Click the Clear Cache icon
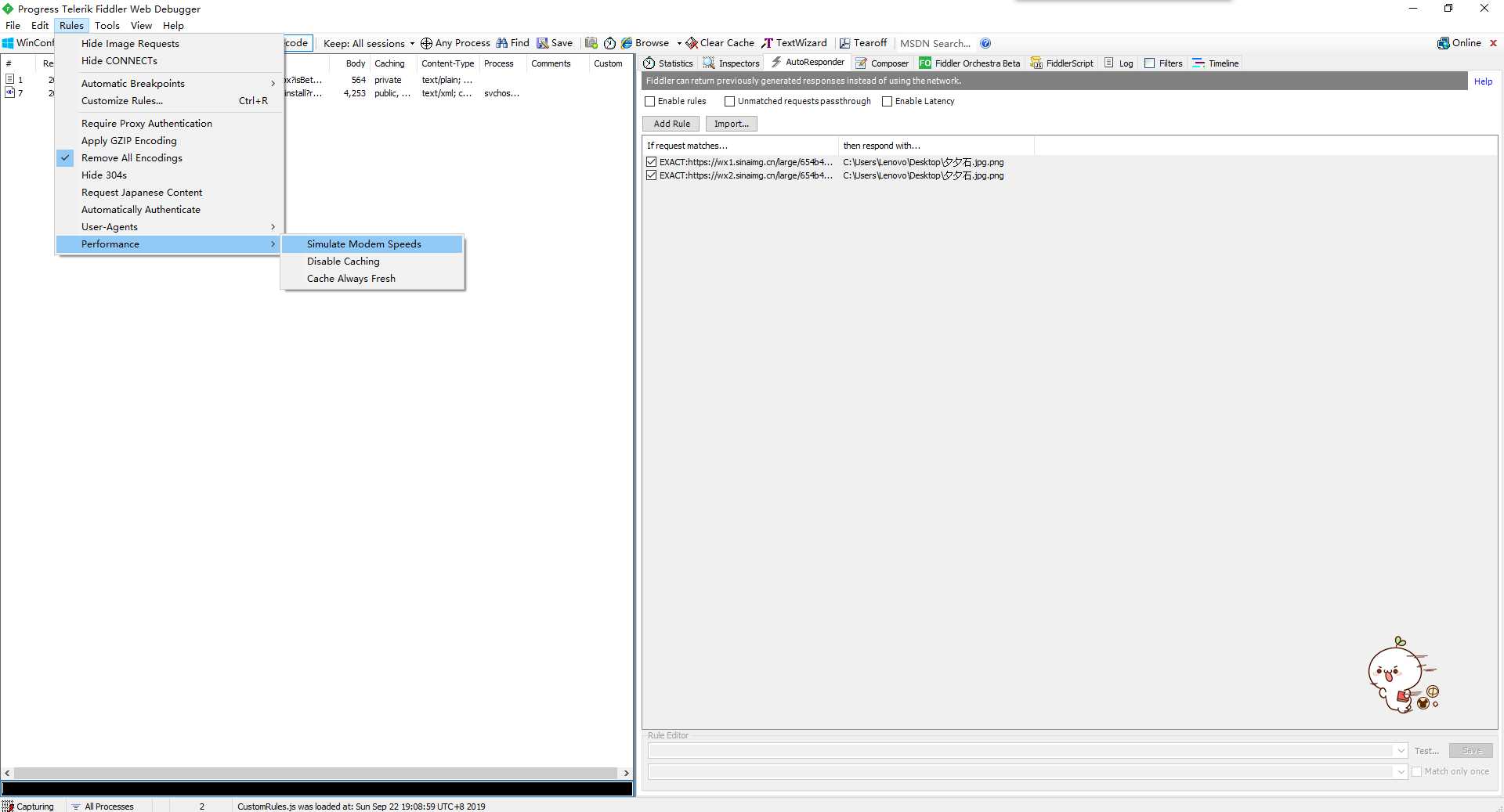 [692, 43]
